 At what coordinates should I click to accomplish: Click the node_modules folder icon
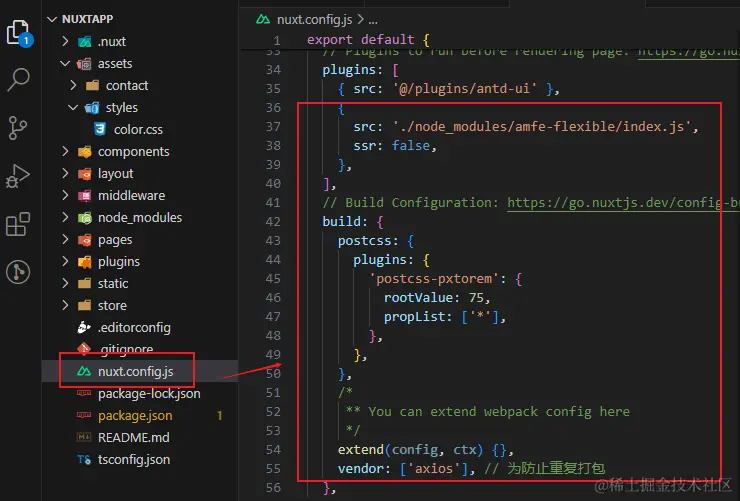[x=84, y=217]
